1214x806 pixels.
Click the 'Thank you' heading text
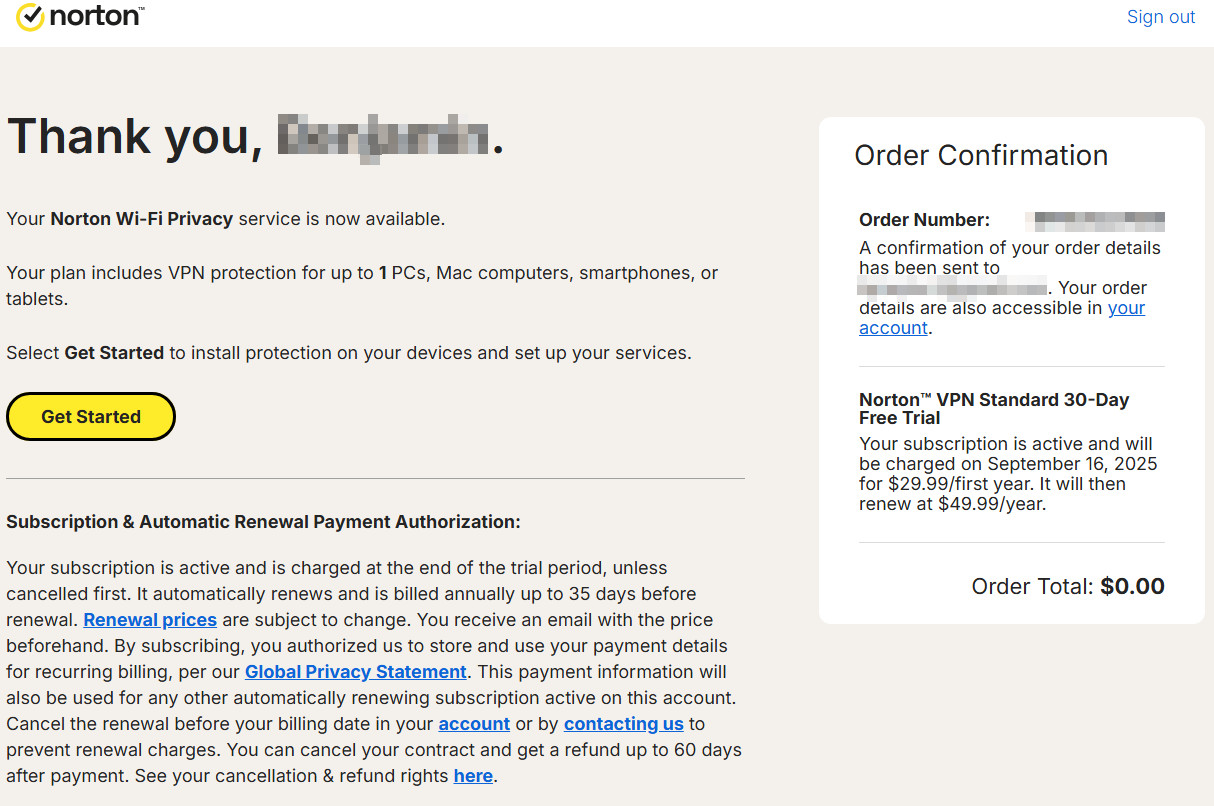tap(135, 137)
